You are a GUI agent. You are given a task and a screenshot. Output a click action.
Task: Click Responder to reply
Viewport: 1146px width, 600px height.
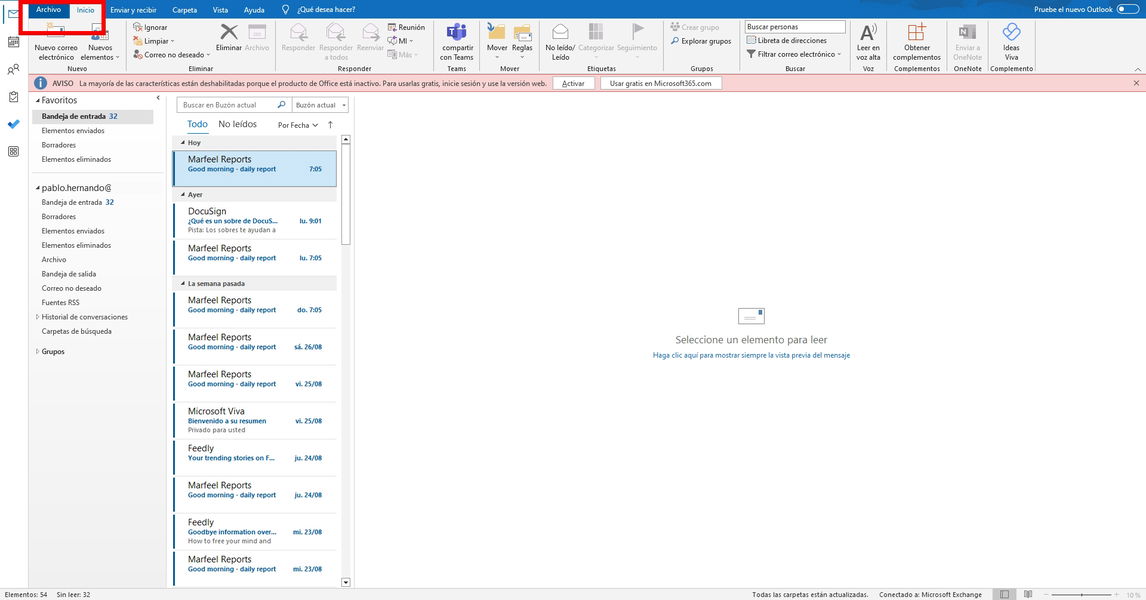(x=298, y=38)
